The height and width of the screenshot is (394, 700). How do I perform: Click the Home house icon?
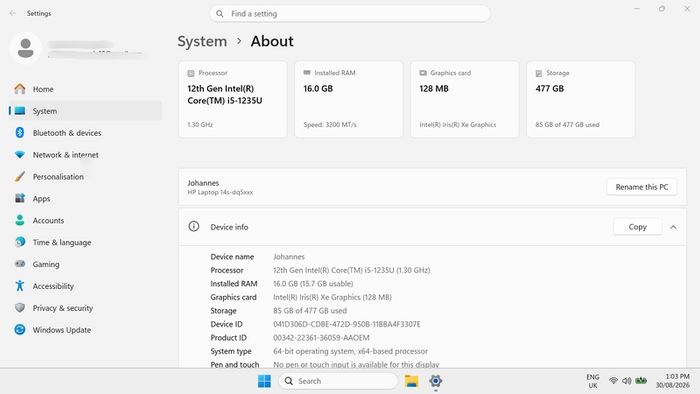tap(20, 89)
